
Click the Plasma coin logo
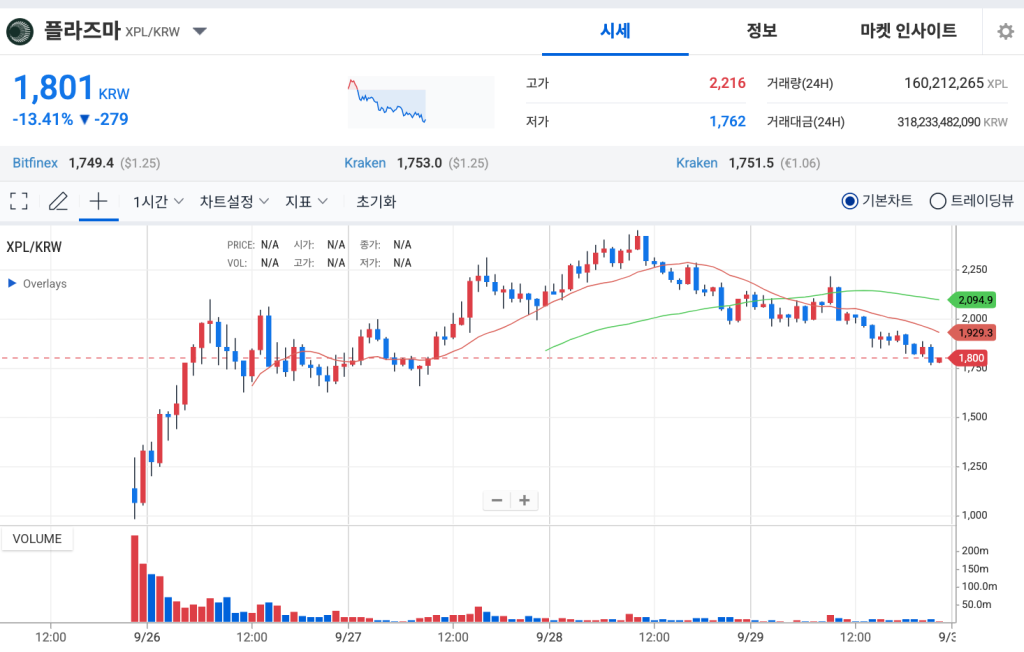19,31
